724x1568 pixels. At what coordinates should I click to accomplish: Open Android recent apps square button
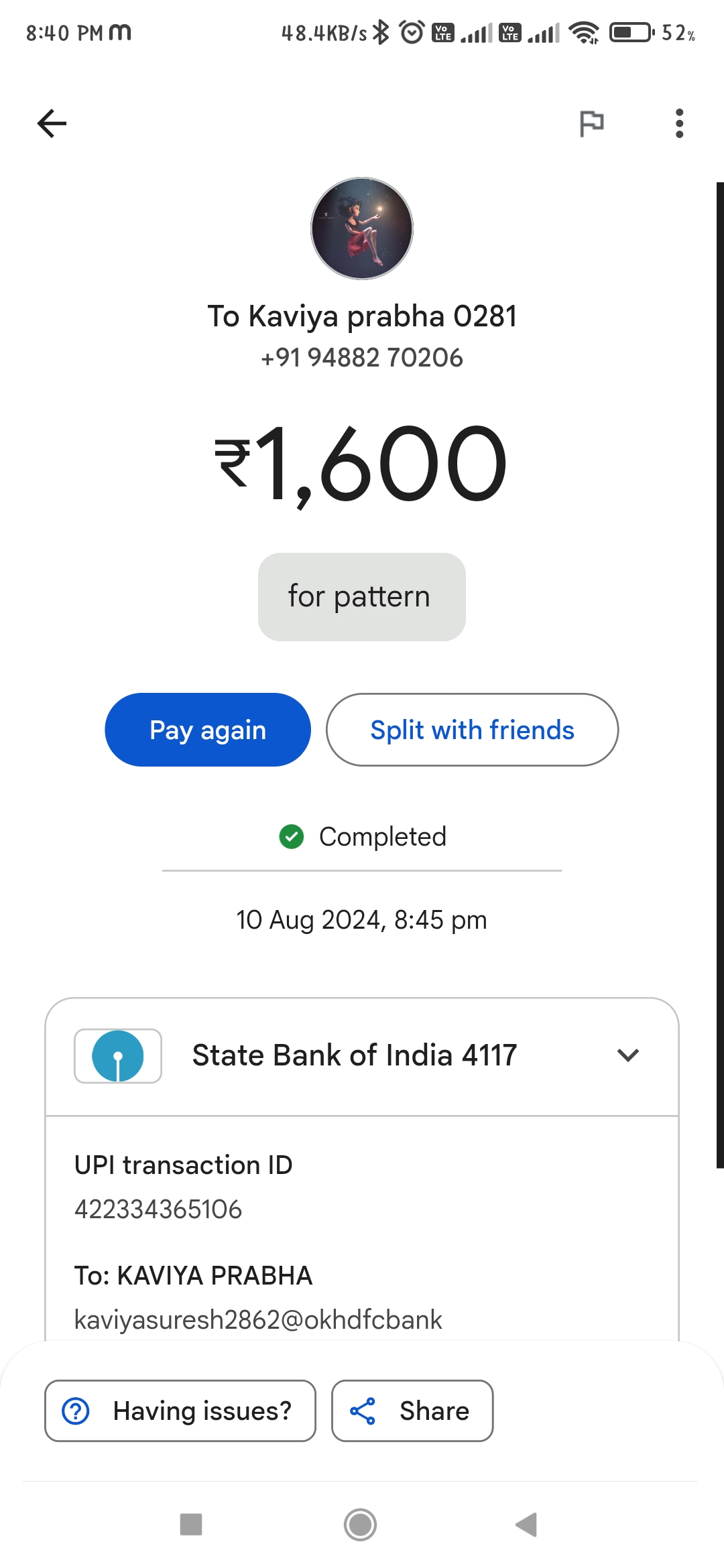[191, 1524]
